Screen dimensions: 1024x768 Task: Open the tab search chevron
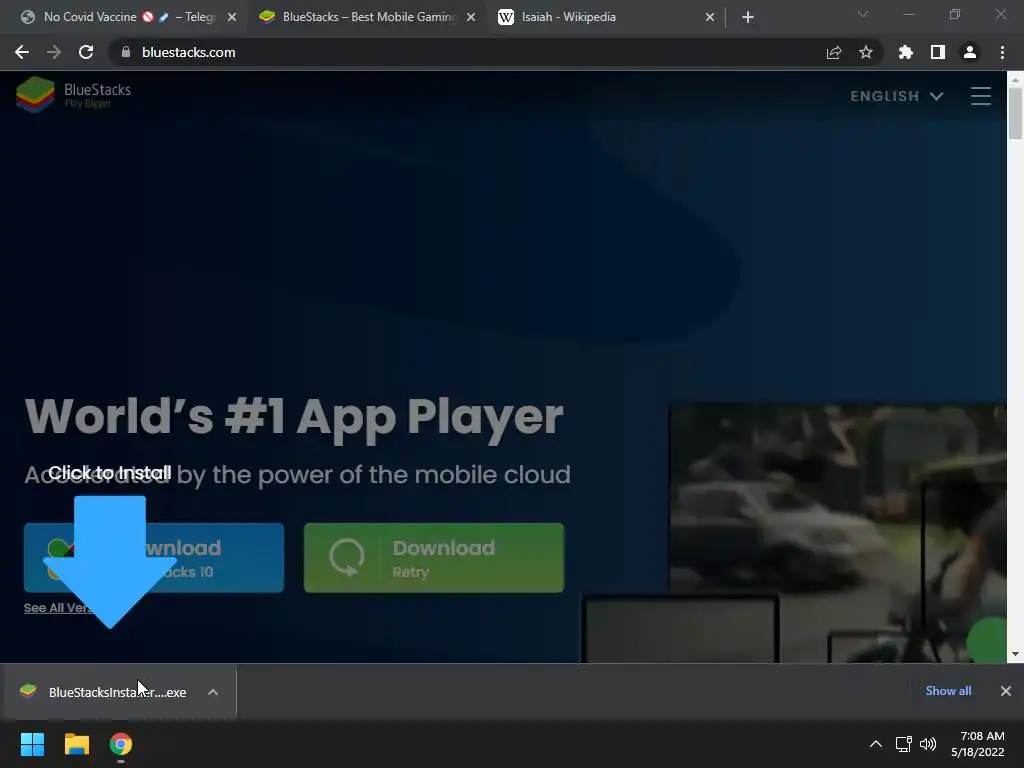coord(863,14)
